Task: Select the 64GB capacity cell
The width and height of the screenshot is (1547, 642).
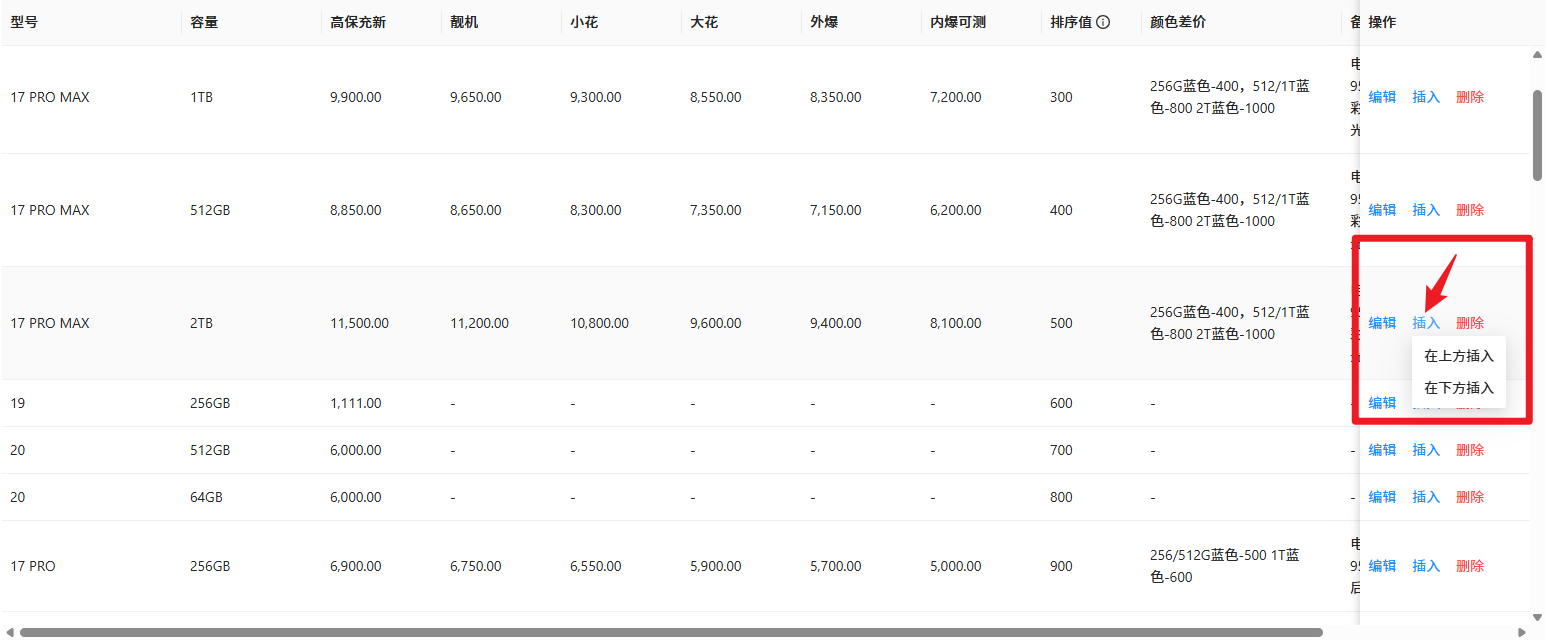Action: click(206, 497)
